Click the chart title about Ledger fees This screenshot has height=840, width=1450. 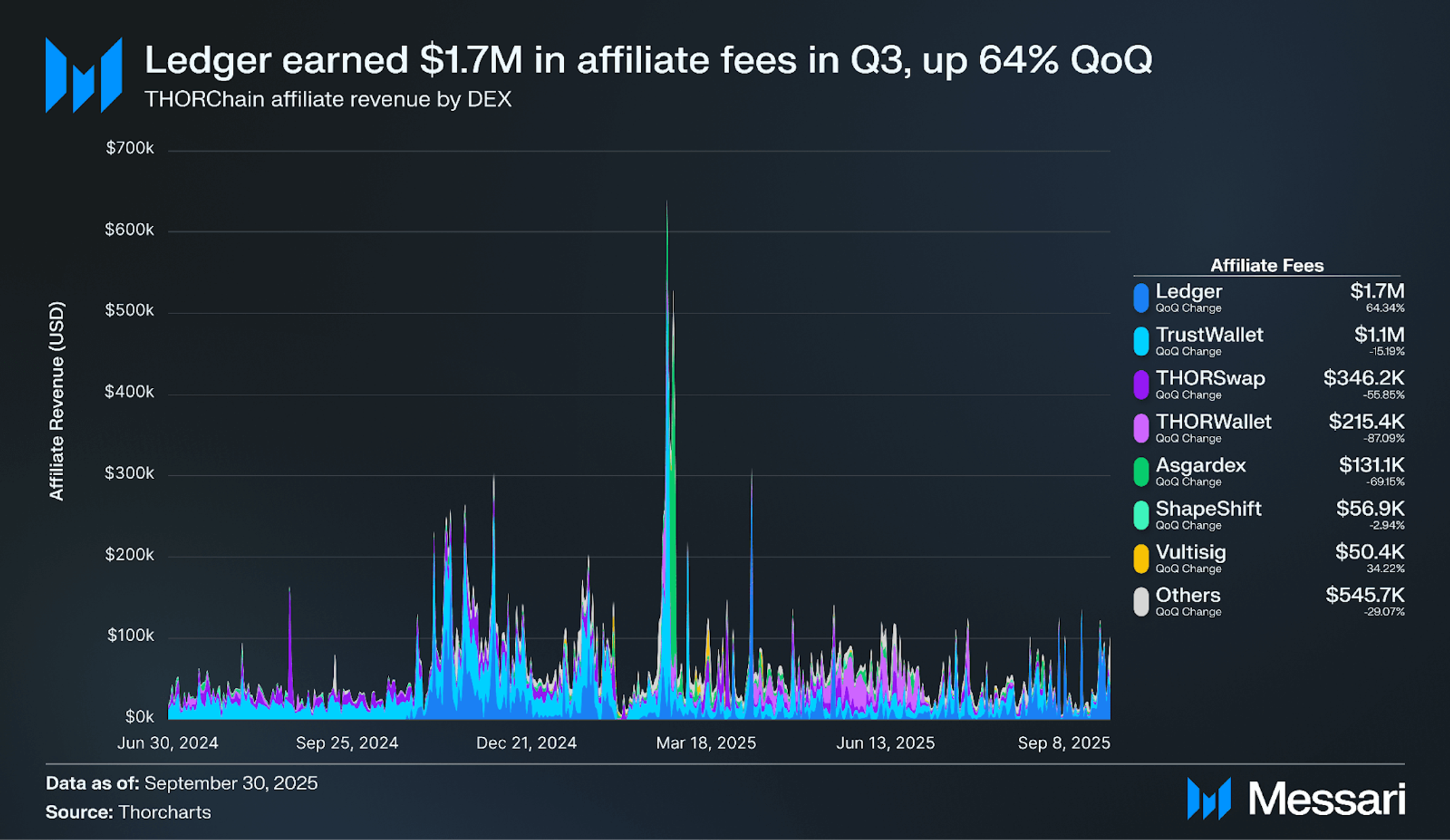pos(648,60)
